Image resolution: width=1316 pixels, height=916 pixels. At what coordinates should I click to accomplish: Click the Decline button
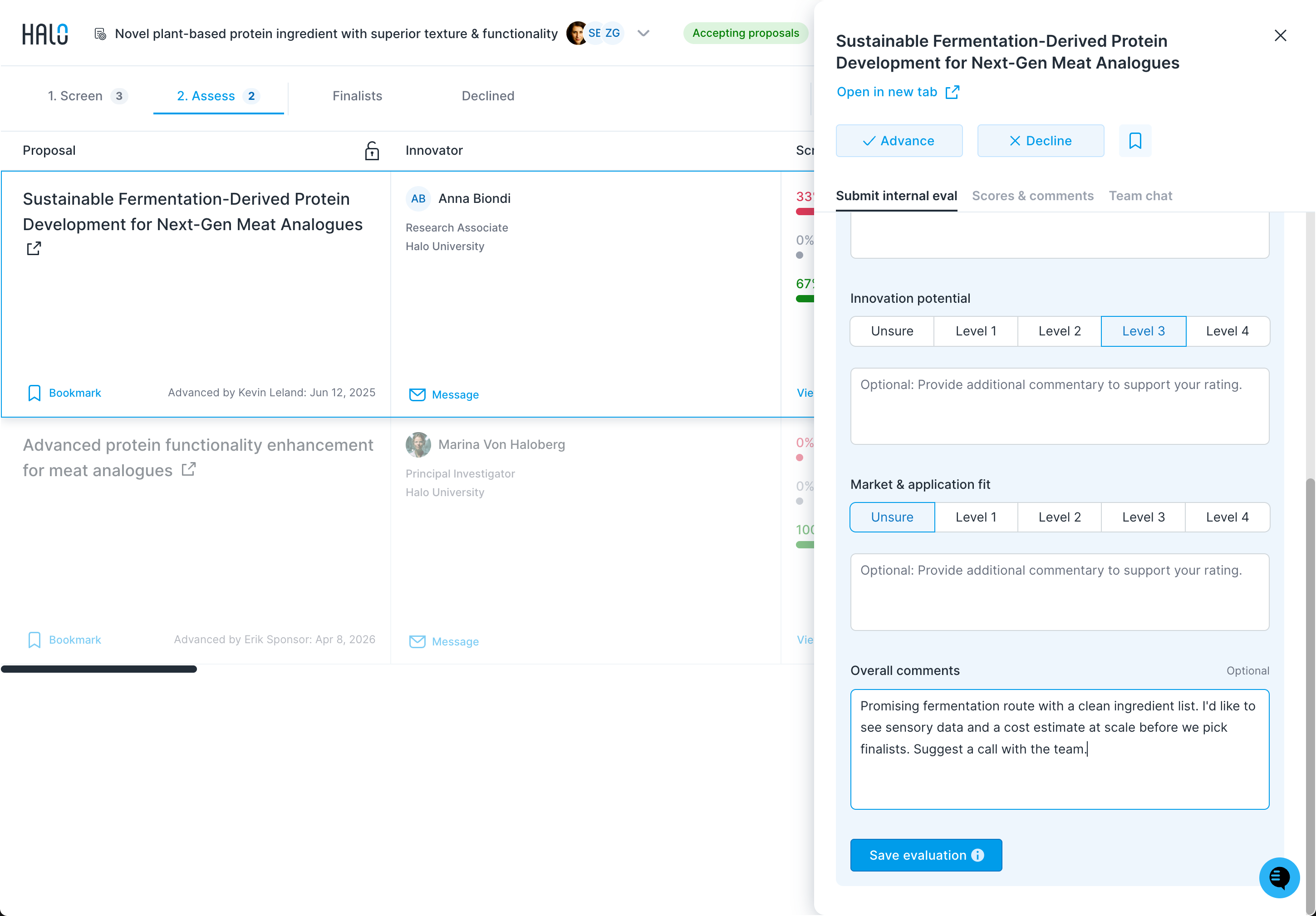click(1040, 140)
